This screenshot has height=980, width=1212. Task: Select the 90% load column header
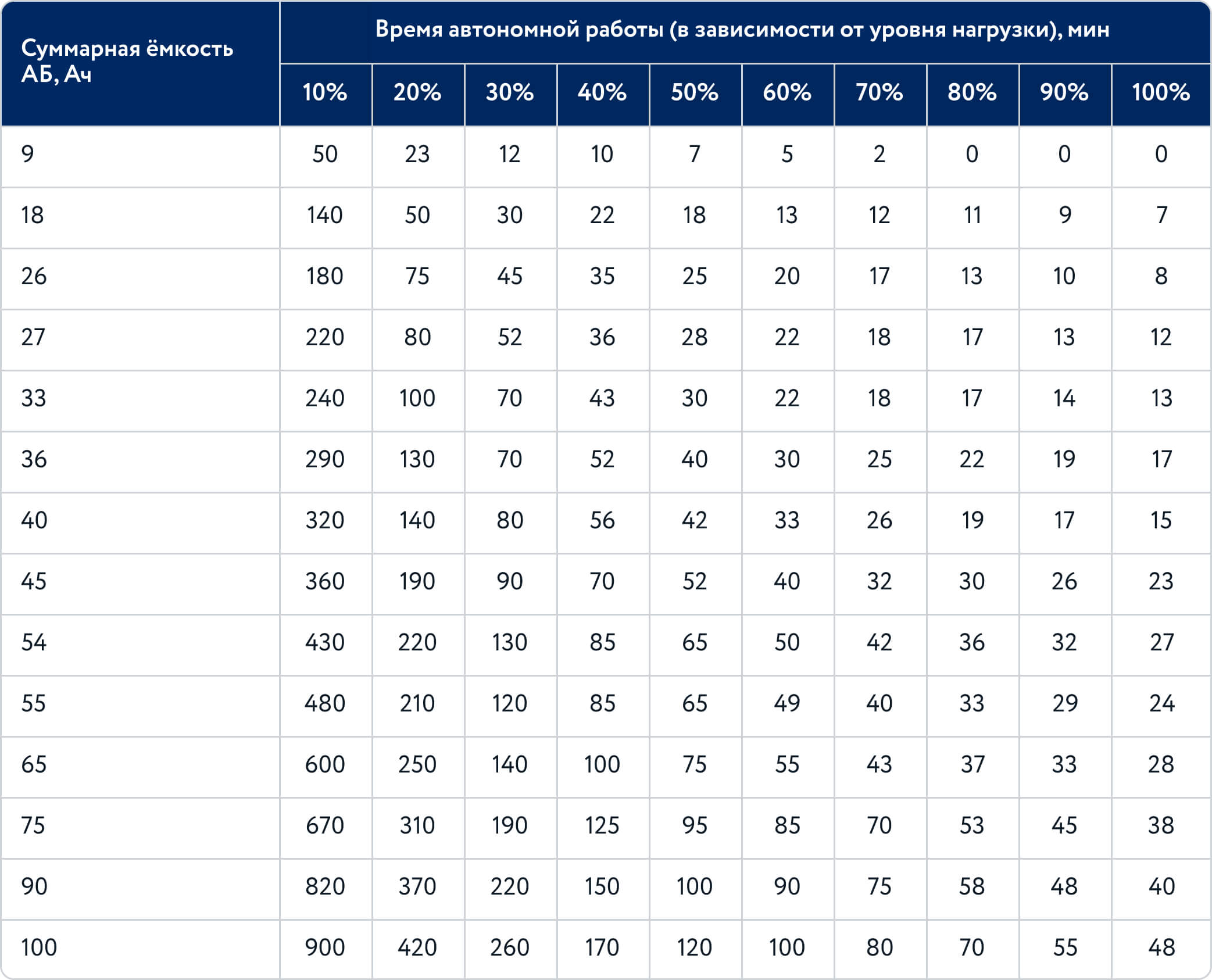[1064, 92]
